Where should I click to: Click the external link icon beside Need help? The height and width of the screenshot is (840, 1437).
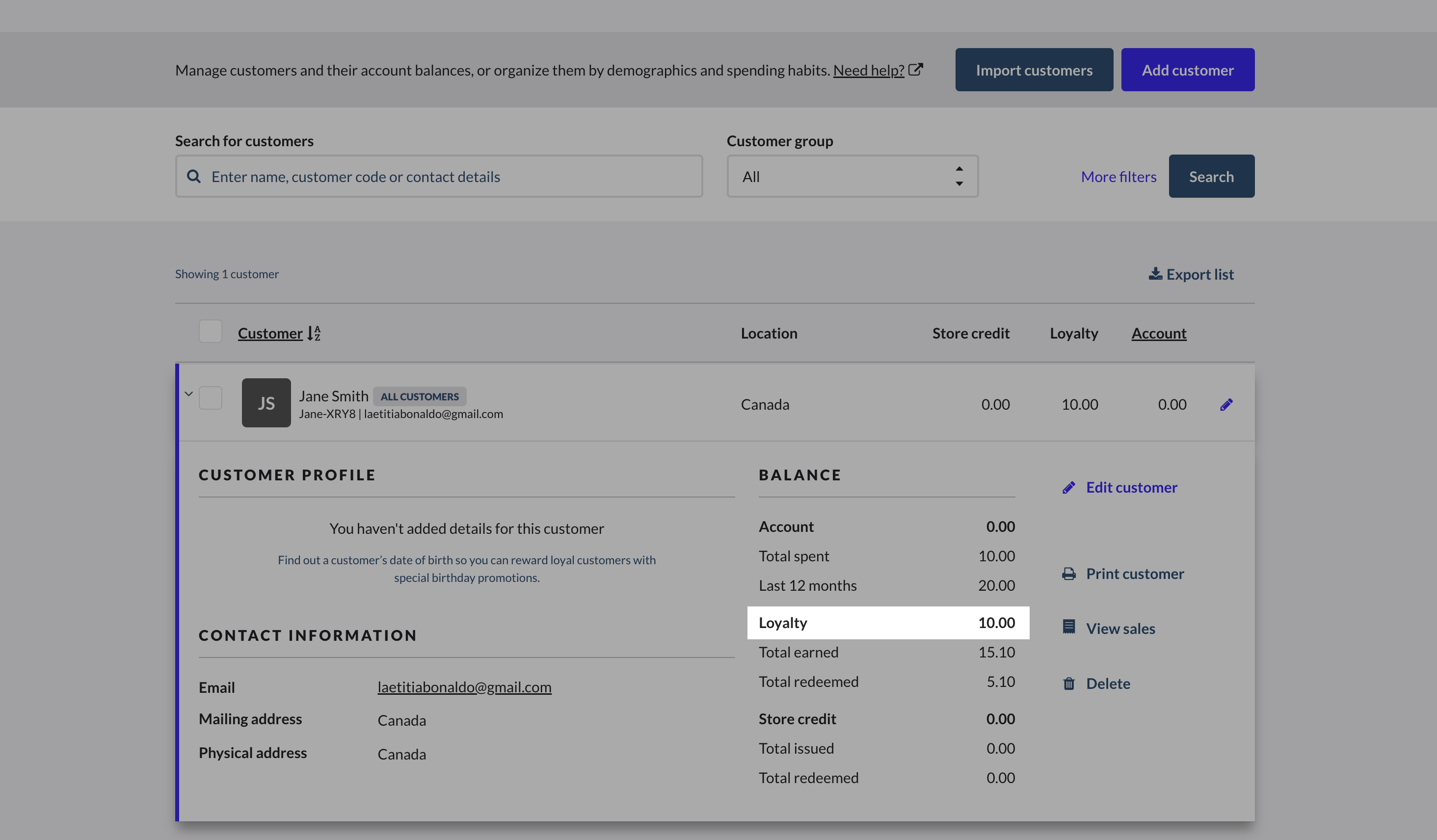[x=915, y=70]
